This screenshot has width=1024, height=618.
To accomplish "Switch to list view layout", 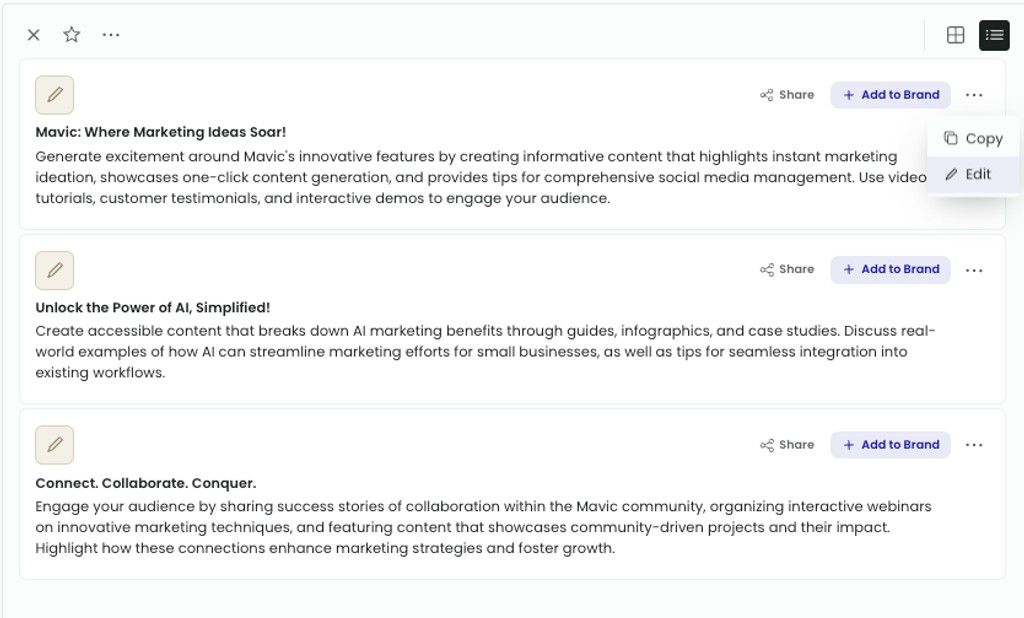I will pos(994,35).
